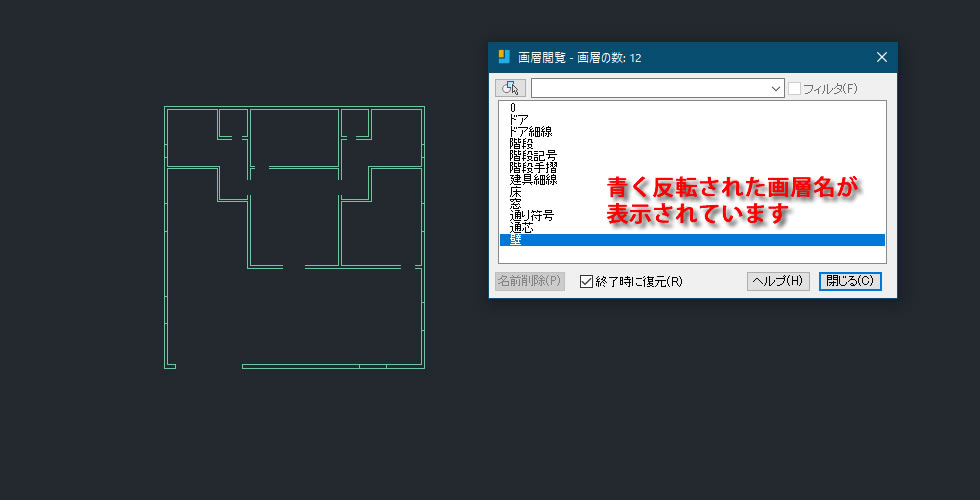The width and height of the screenshot is (980, 500).
Task: Click the select-objects pick icon button
Action: pos(511,88)
